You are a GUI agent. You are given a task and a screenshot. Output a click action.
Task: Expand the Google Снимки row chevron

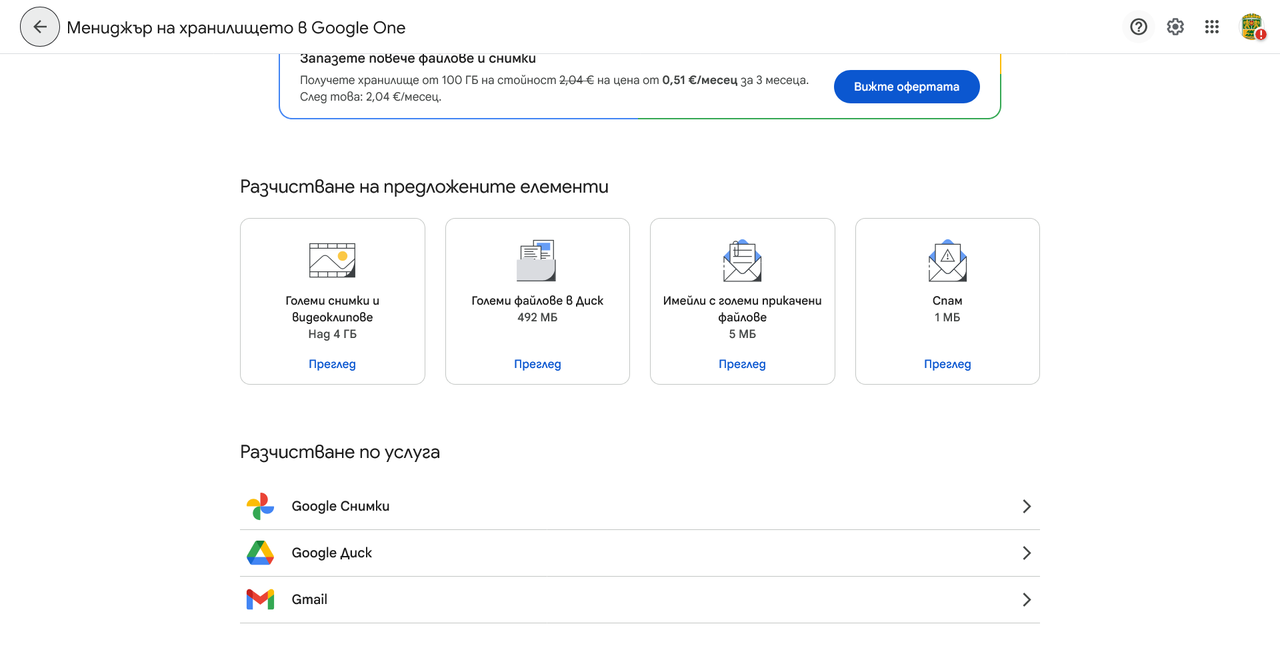pyautogui.click(x=1026, y=506)
